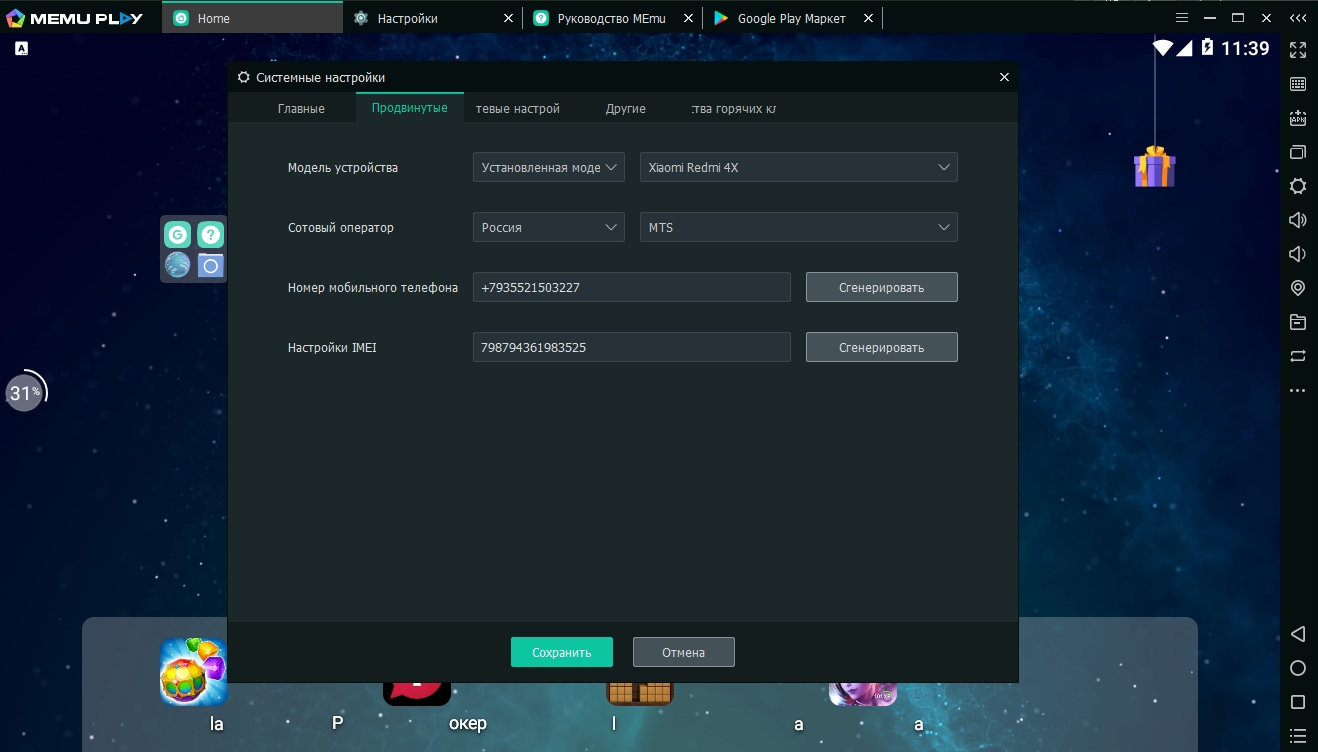Viewport: 1318px width, 752px height.
Task: Click the floating gift box icon
Action: (x=1154, y=166)
